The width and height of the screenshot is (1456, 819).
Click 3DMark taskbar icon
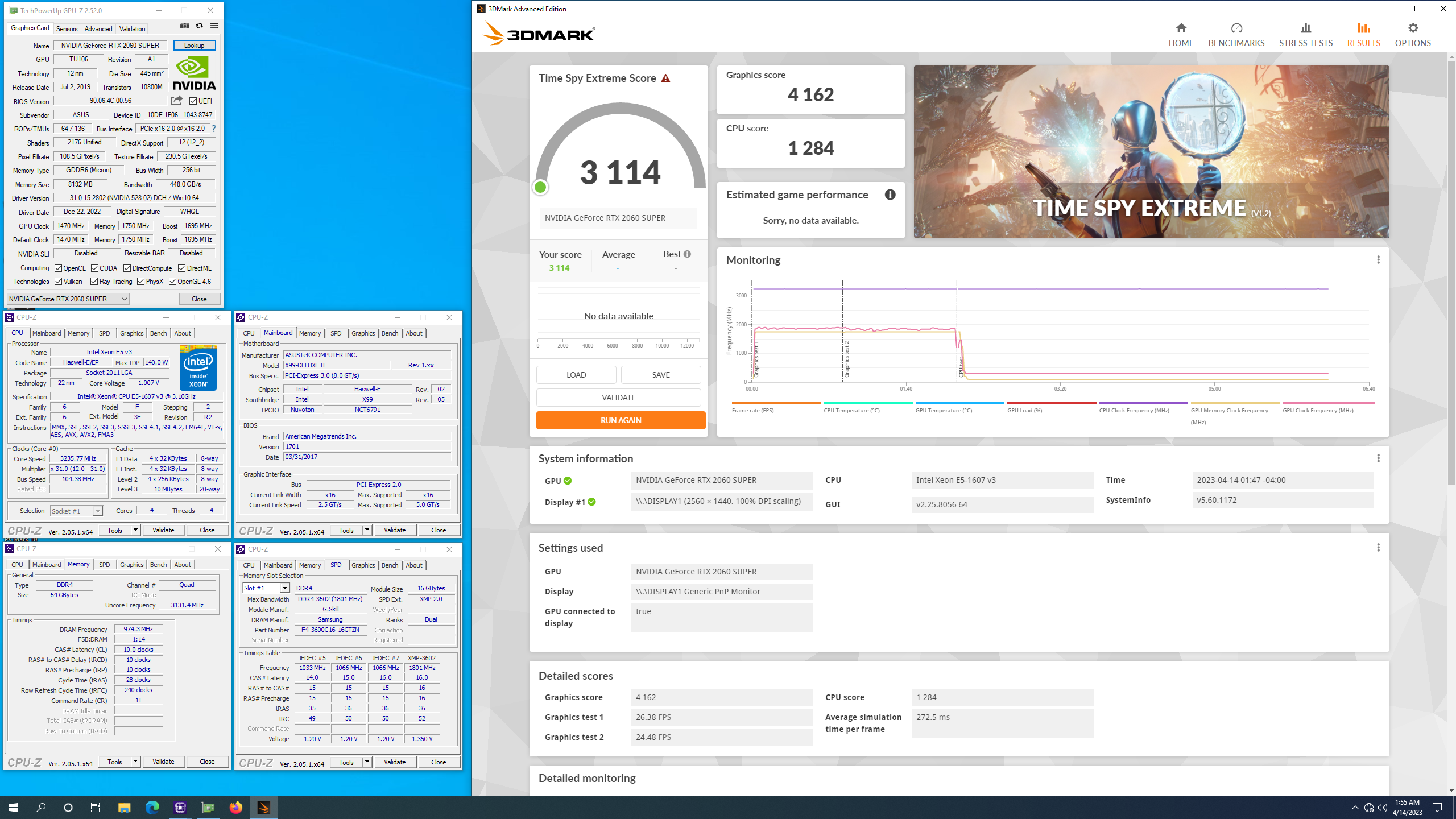point(263,807)
